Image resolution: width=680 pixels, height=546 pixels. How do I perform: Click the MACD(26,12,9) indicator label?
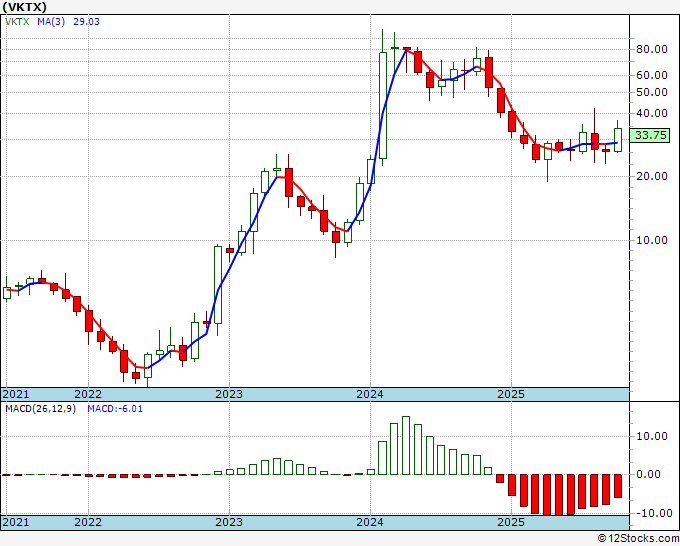(x=40, y=409)
